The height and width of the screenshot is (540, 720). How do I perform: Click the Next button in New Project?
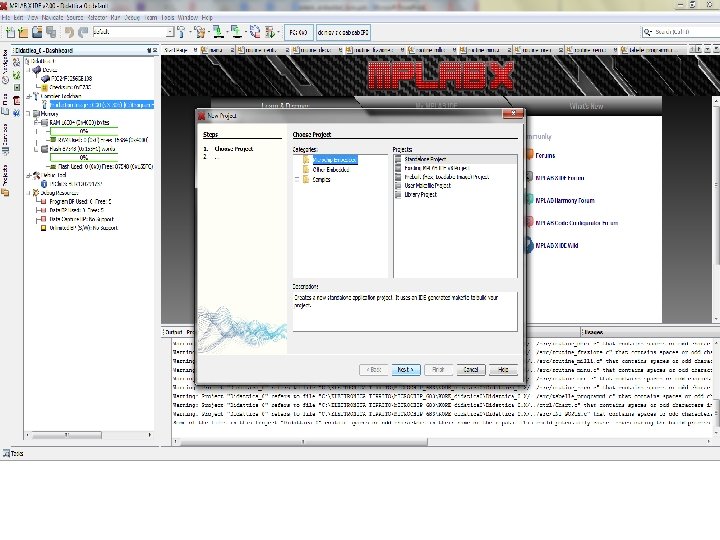(406, 370)
